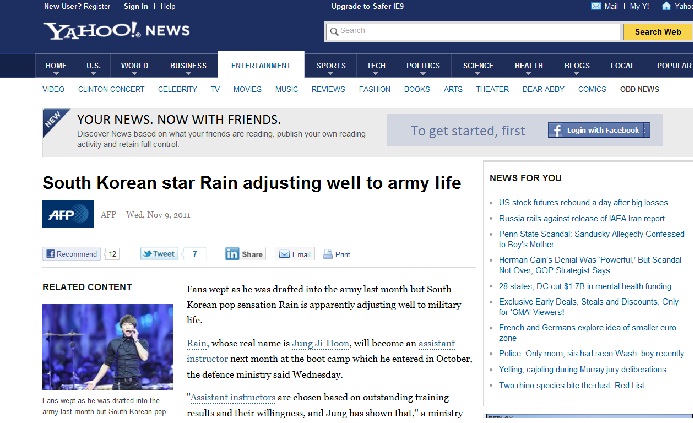The height and width of the screenshot is (423, 693).
Task: Click Upgrade to Safer IE9 link
Action: click(368, 6)
